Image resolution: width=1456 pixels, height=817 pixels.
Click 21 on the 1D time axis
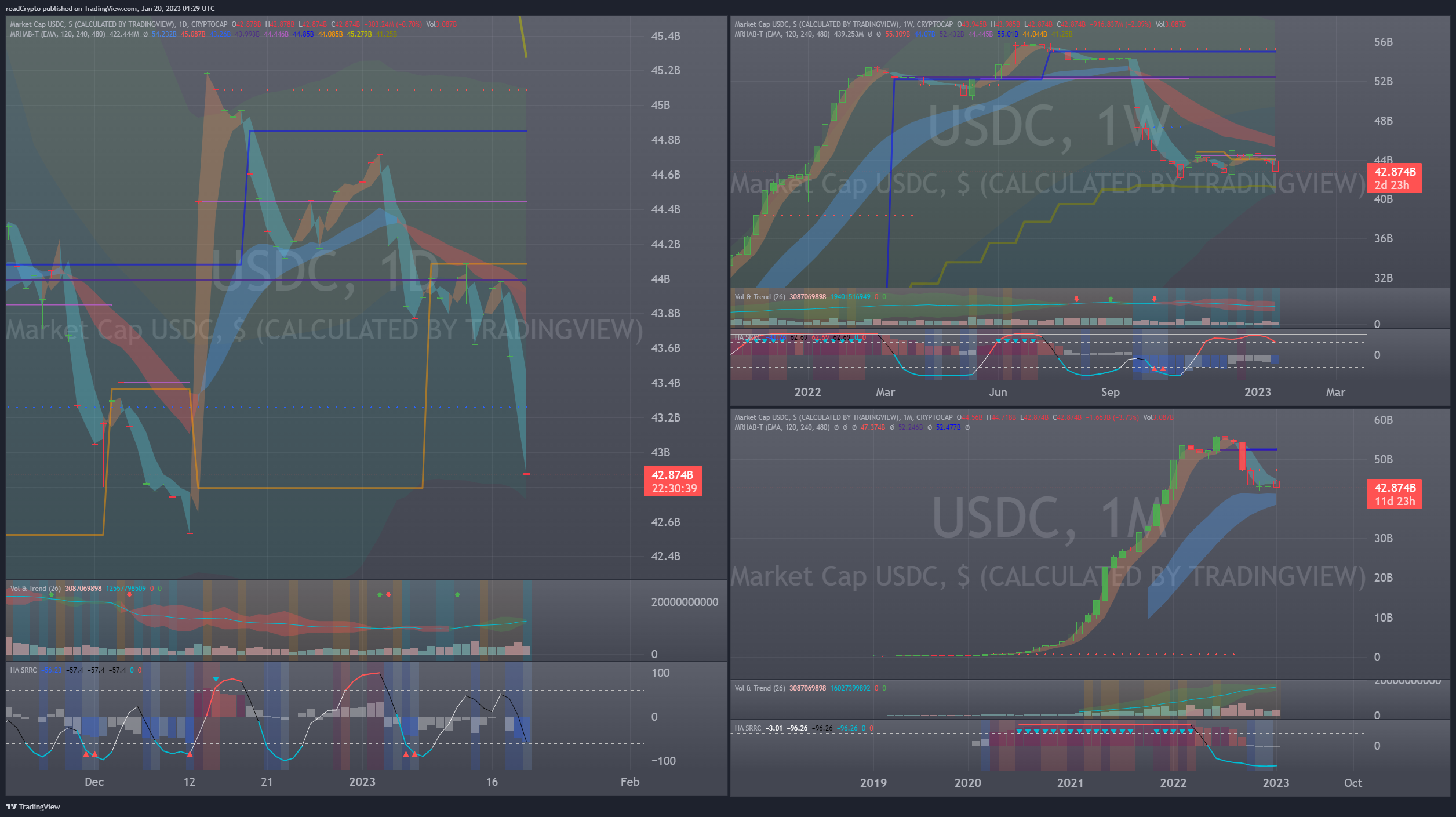pos(267,782)
